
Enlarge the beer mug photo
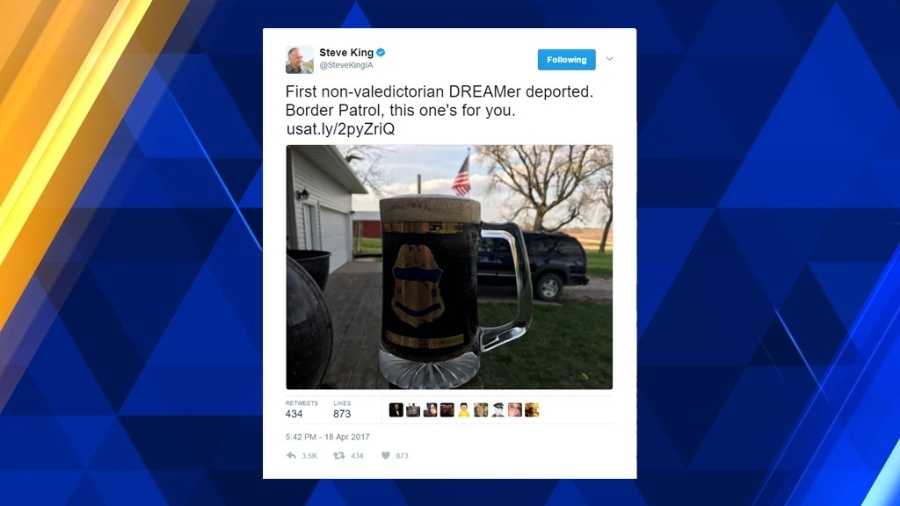click(x=449, y=267)
